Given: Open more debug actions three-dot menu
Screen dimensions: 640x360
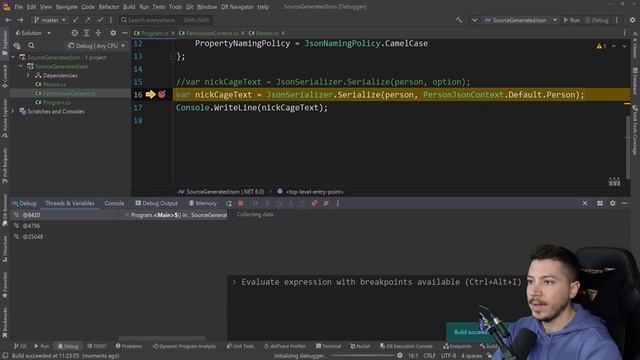Looking at the screenshot, I should coord(338,203).
